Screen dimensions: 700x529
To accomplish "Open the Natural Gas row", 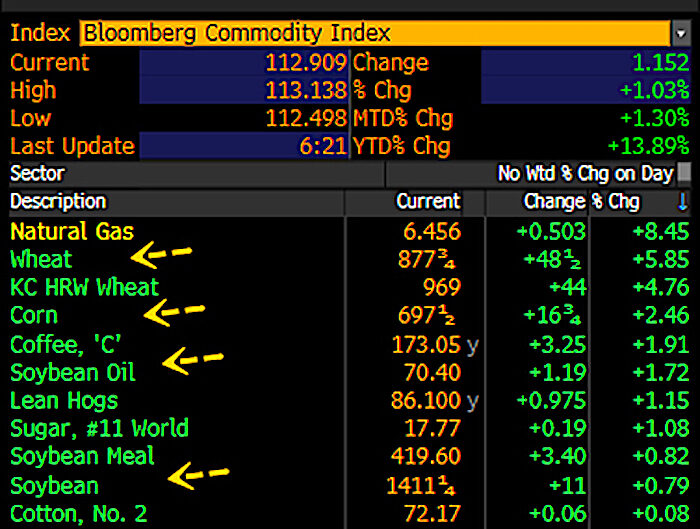I will [350, 231].
